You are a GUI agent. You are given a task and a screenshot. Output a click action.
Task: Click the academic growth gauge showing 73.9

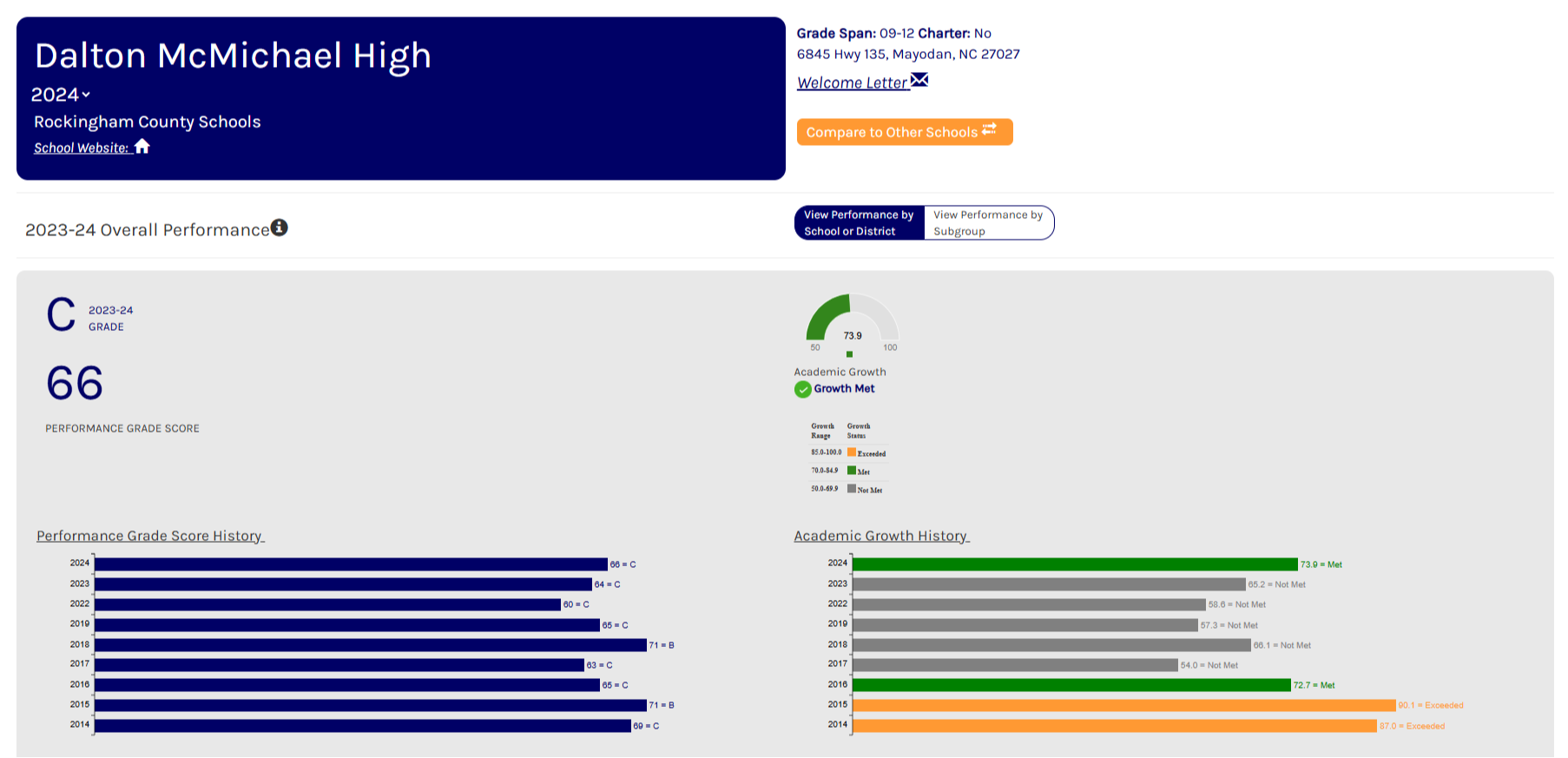[852, 321]
